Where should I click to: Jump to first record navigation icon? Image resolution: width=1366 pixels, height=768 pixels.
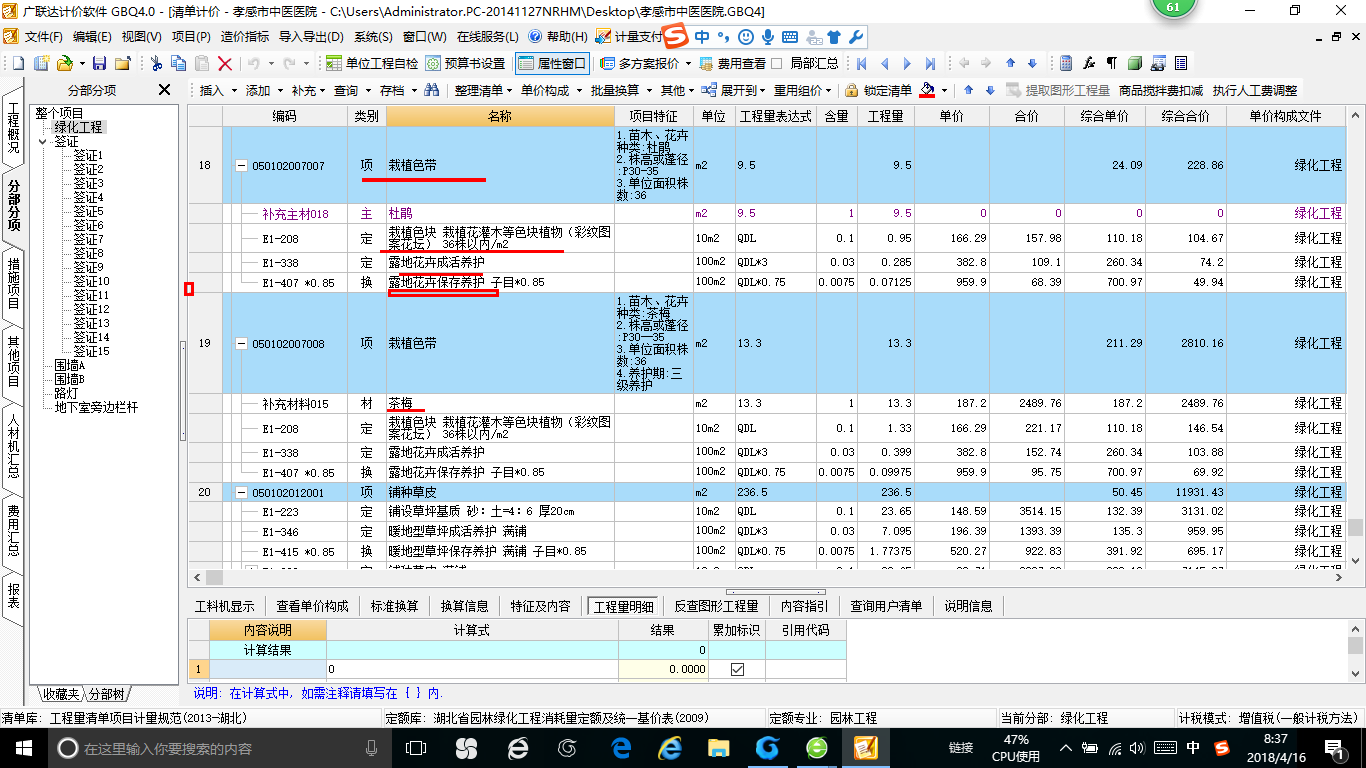pos(861,63)
